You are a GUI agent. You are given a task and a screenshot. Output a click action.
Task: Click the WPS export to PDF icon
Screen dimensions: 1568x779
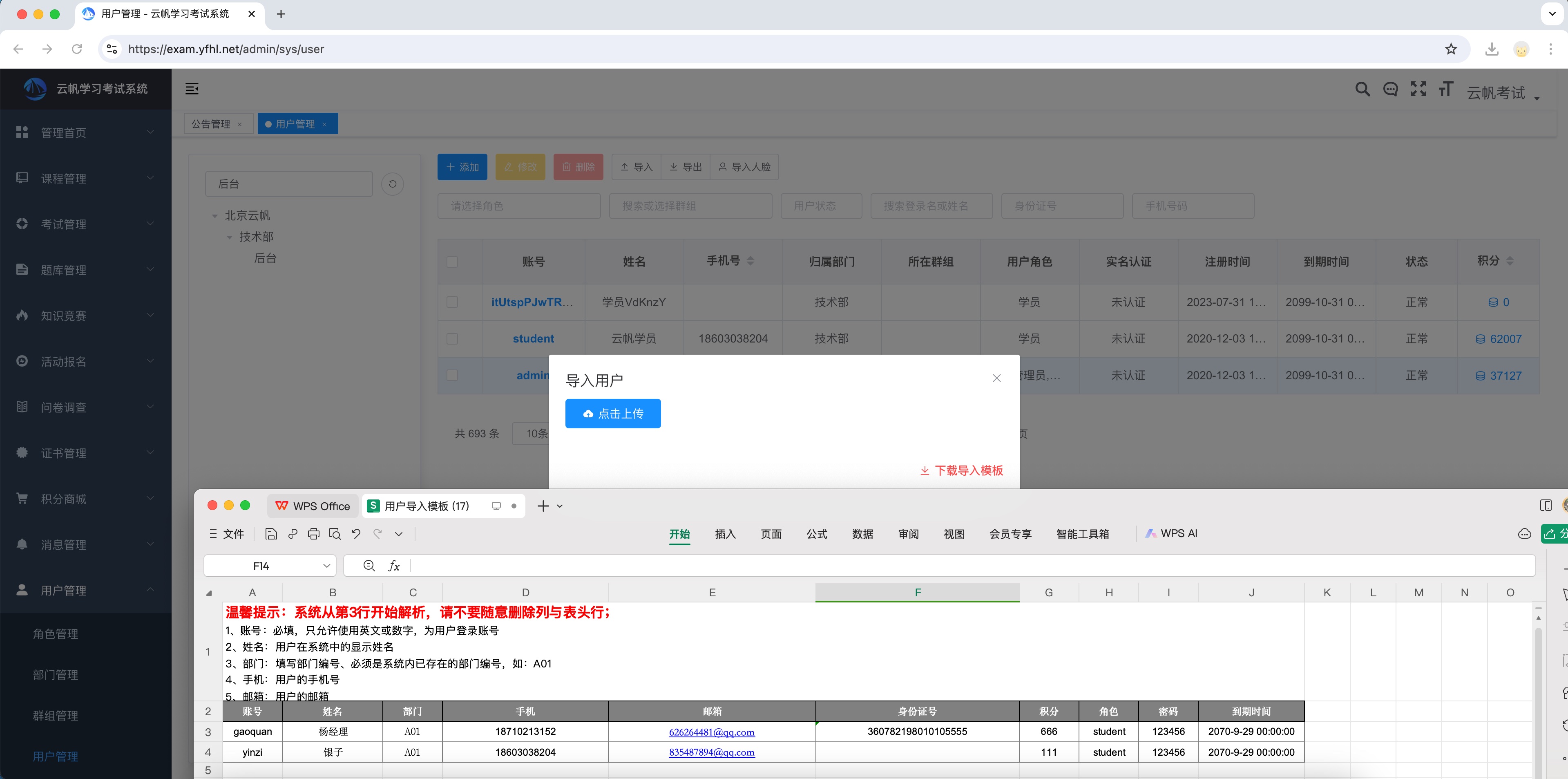point(293,534)
